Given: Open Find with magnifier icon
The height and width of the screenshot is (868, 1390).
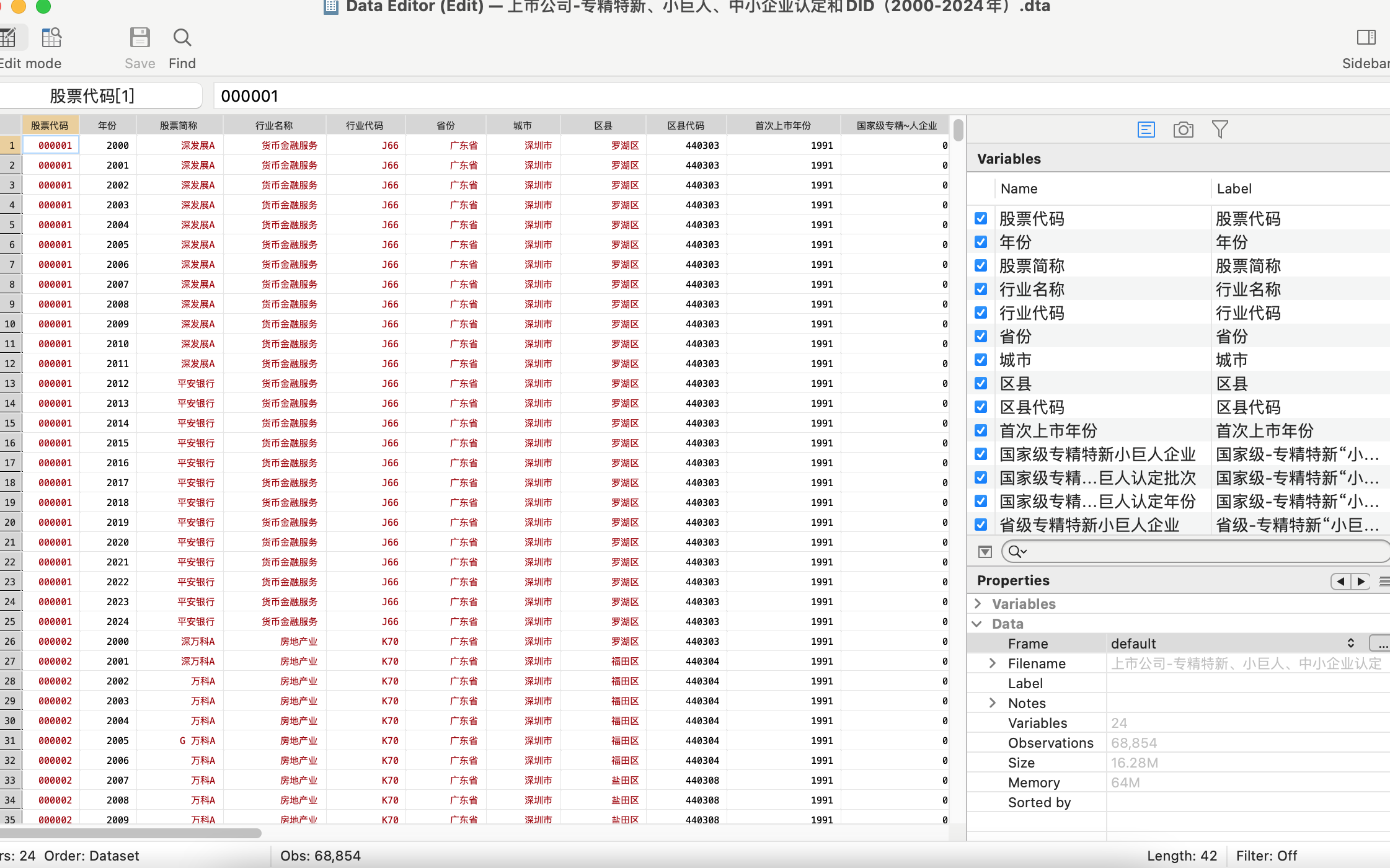Looking at the screenshot, I should pyautogui.click(x=182, y=38).
